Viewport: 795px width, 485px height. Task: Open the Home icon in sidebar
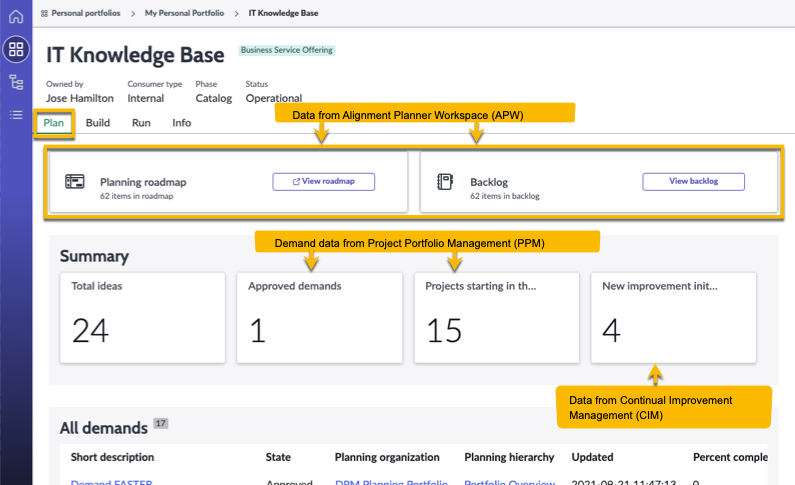[16, 16]
